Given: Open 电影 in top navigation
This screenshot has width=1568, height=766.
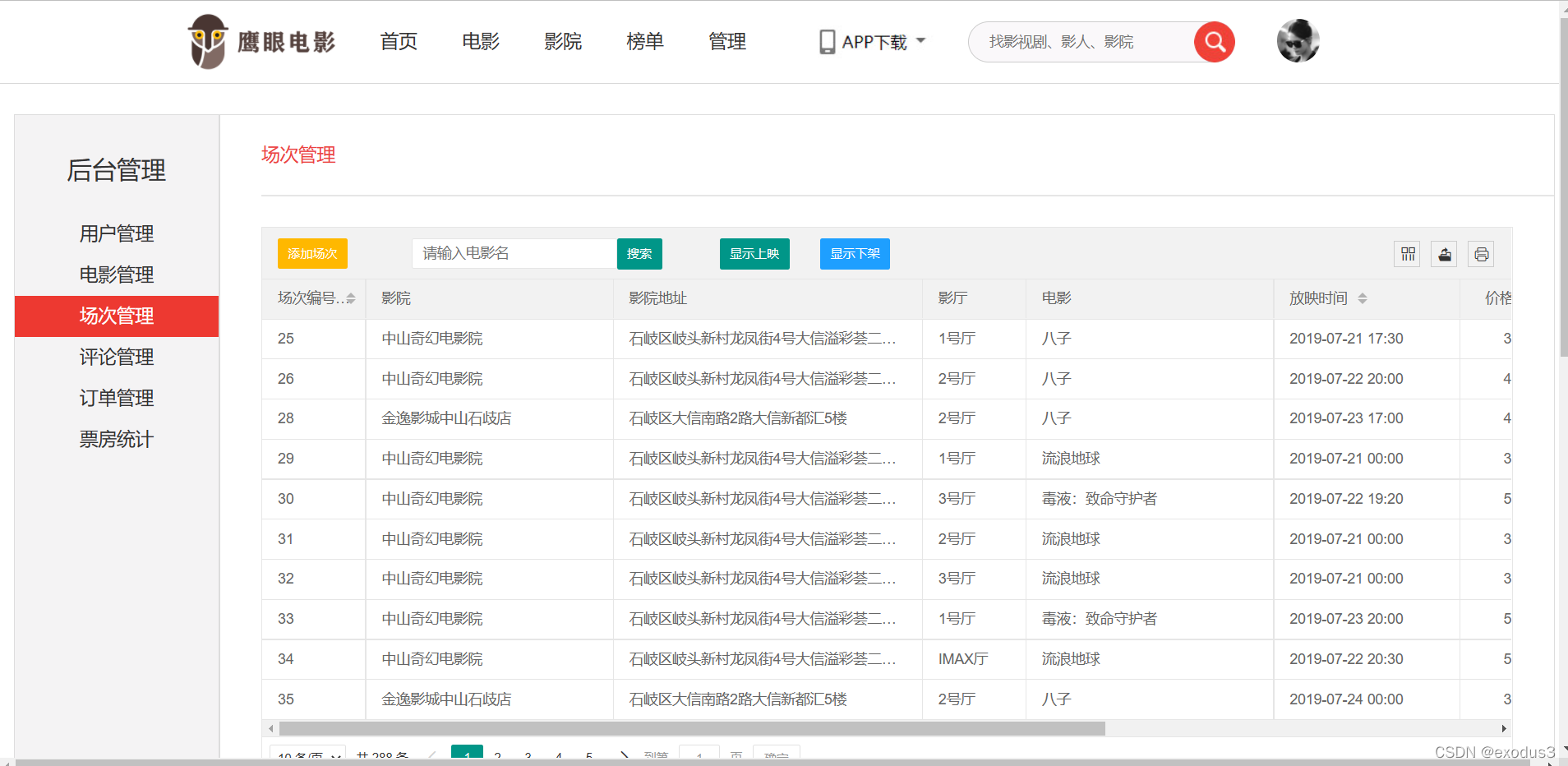Looking at the screenshot, I should [481, 42].
